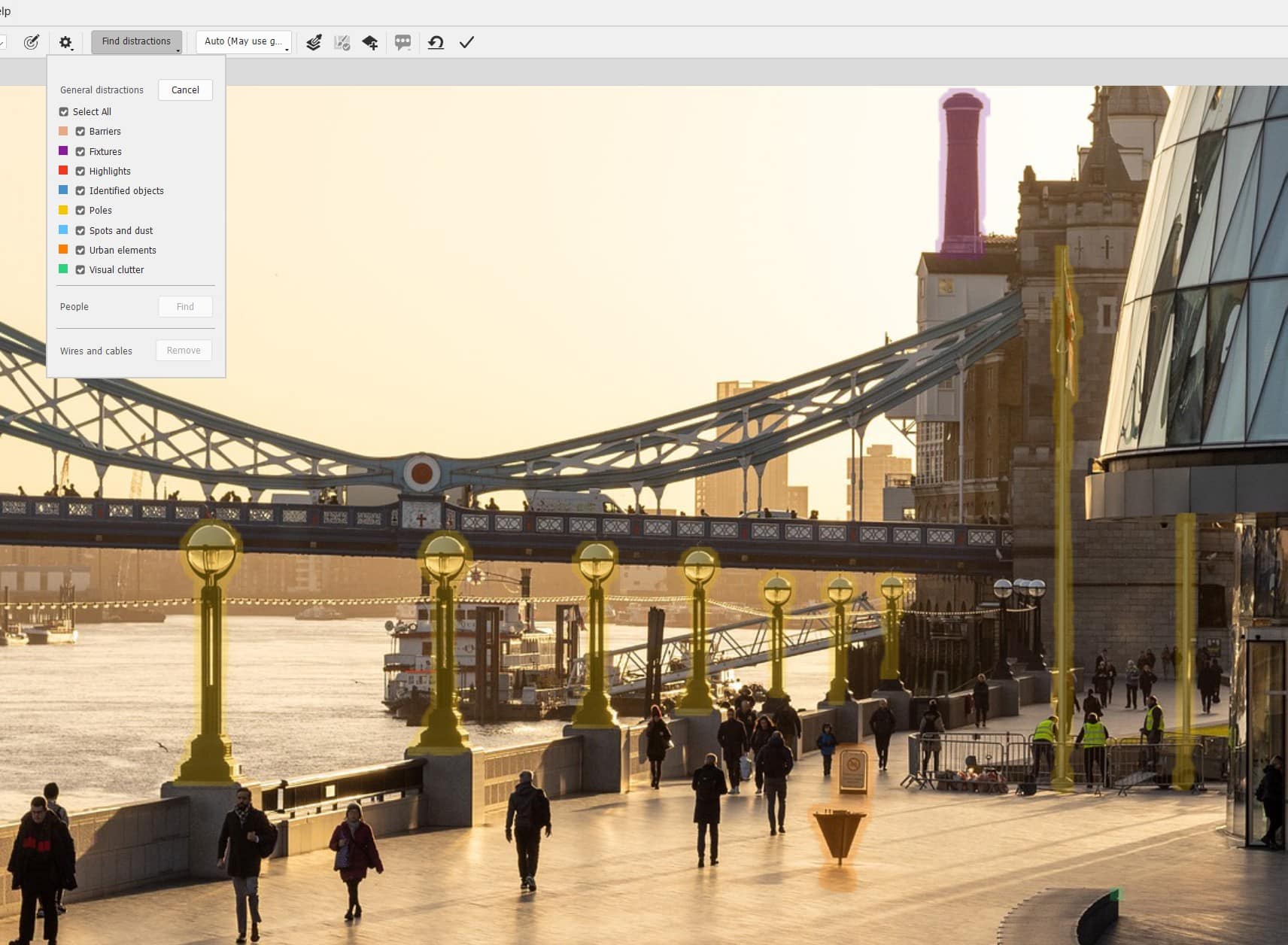Click the 'People' label text

(74, 306)
